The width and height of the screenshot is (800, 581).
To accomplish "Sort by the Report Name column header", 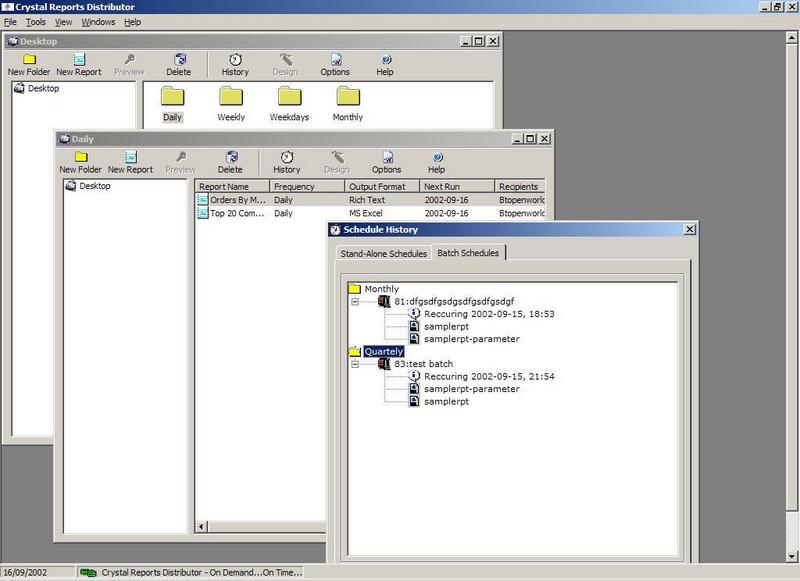I will pos(232,186).
